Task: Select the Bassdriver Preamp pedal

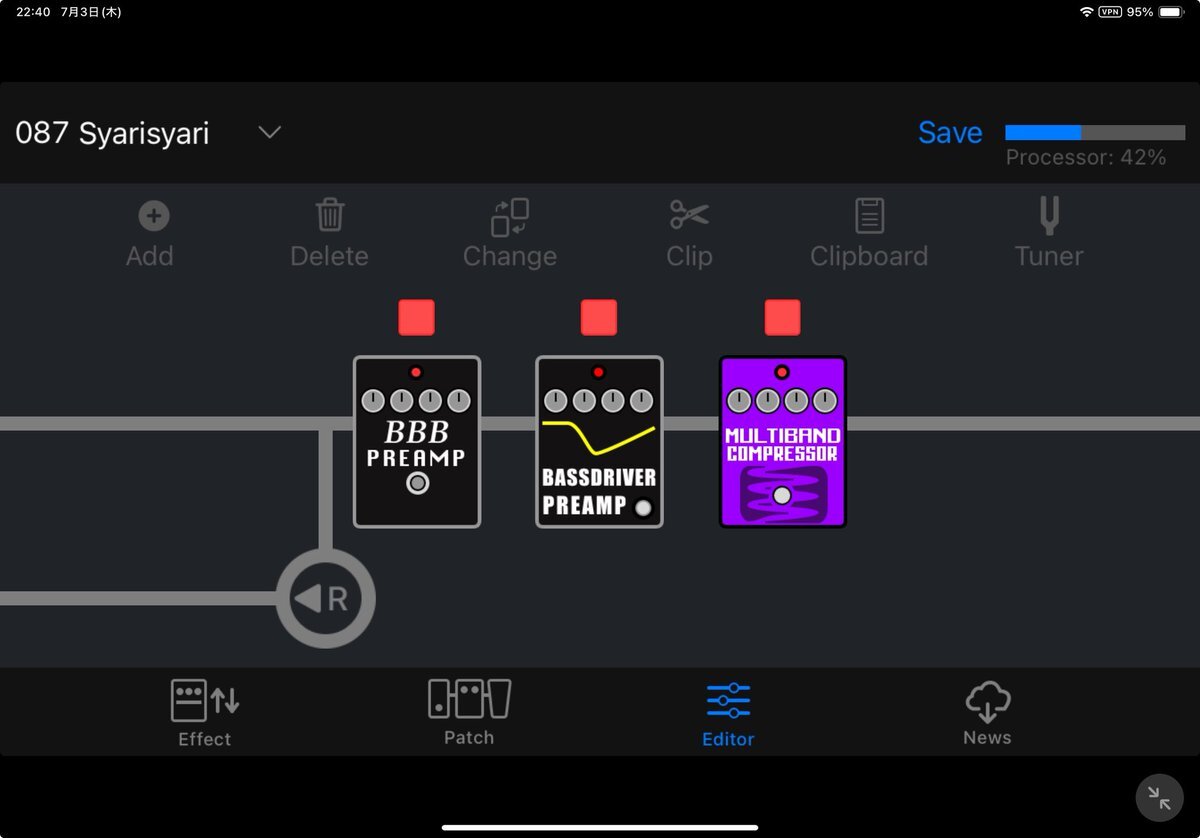Action: tap(599, 442)
